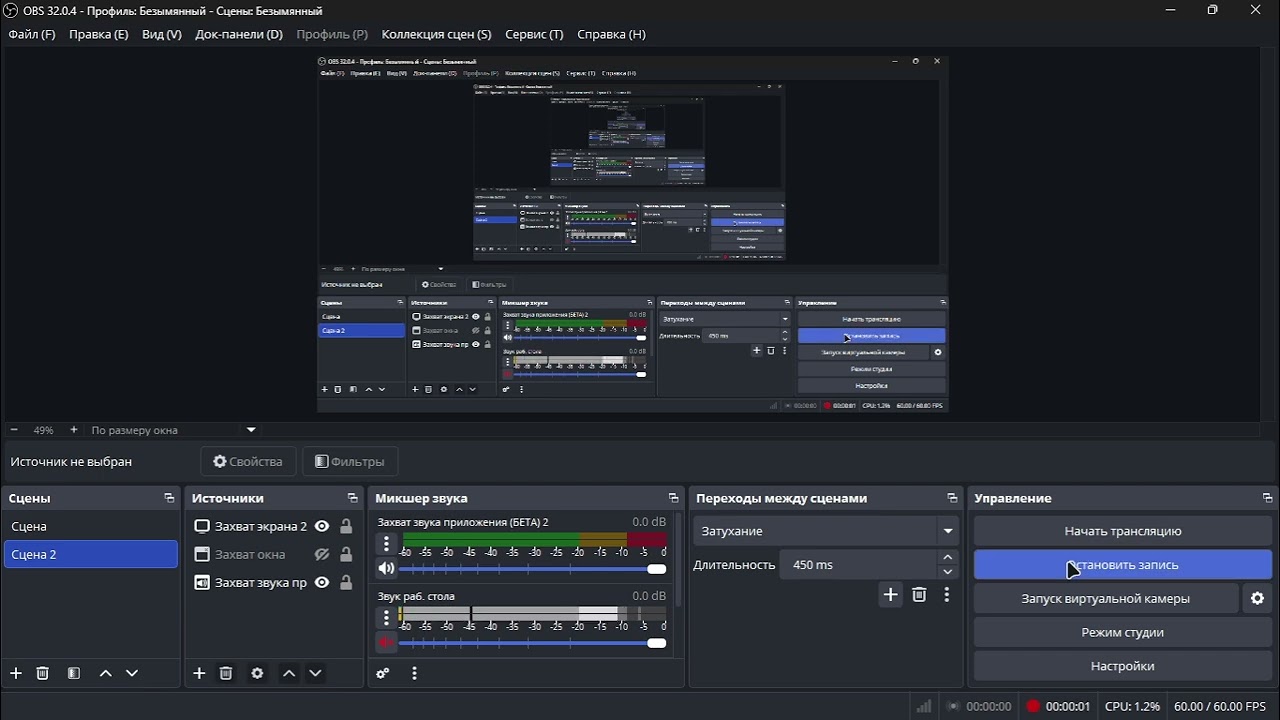Click Начать трансляцию button
This screenshot has height=720, width=1280.
click(1123, 531)
